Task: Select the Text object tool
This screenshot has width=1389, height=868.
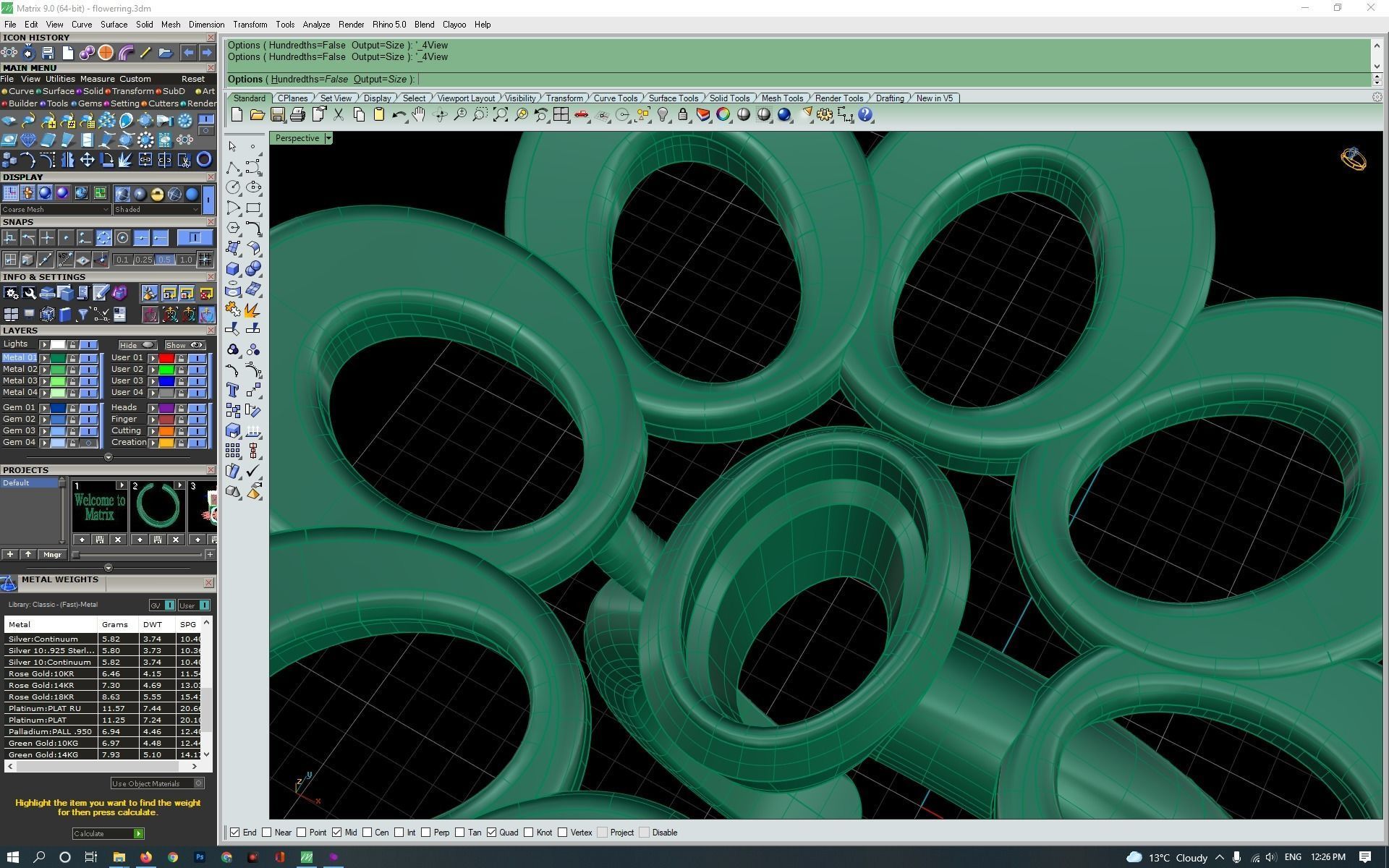Action: (233, 391)
